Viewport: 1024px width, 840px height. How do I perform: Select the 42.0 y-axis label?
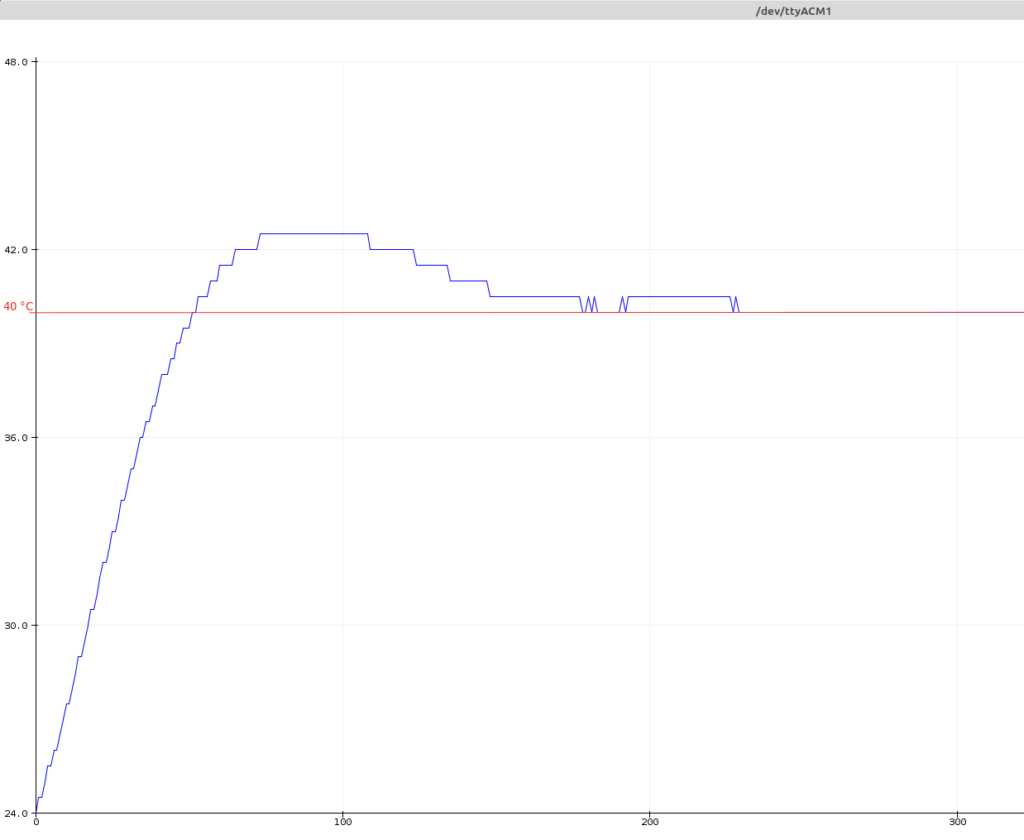[x=16, y=250]
